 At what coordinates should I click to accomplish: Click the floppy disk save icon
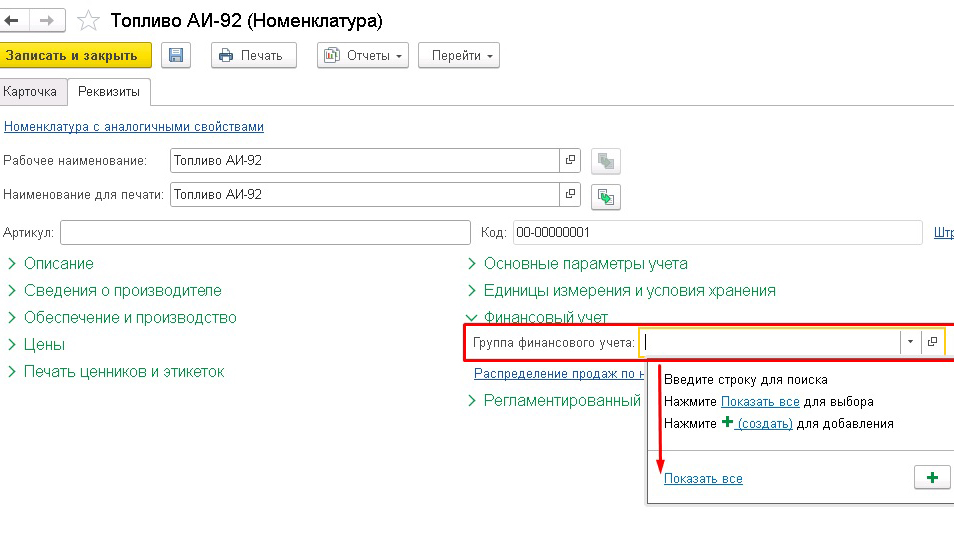(176, 56)
